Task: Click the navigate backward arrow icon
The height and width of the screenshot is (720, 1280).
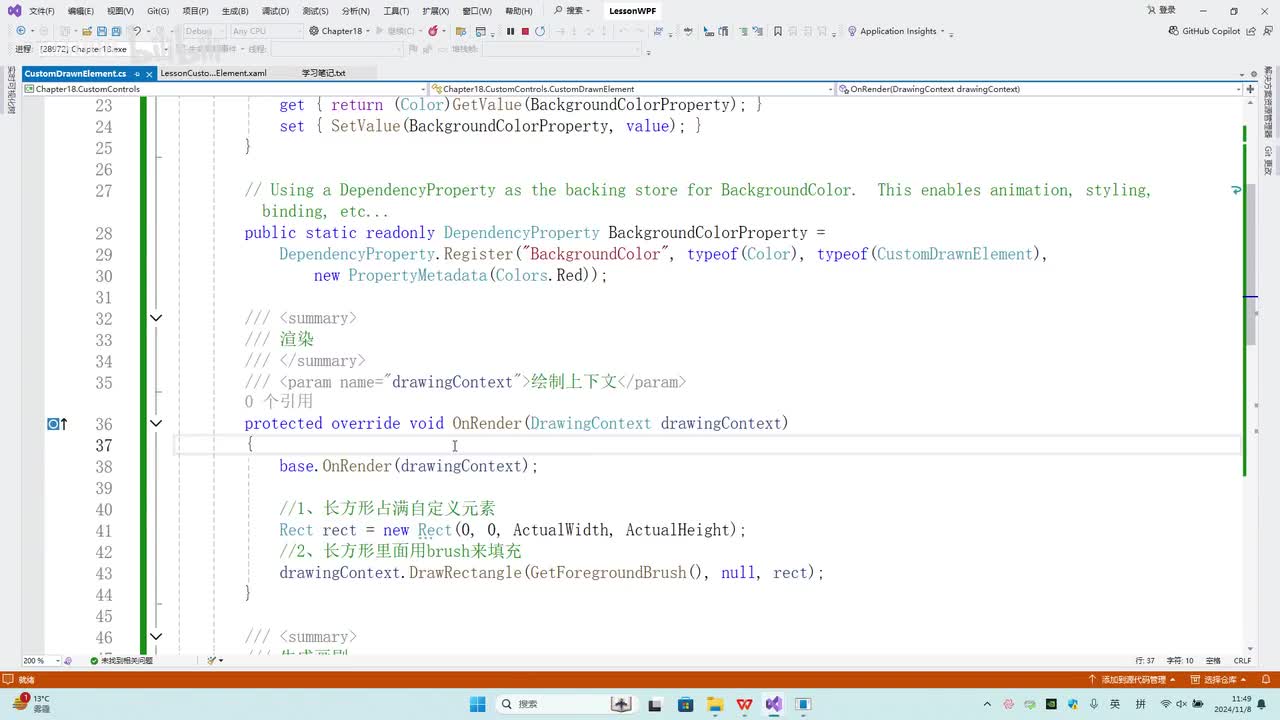Action: tap(20, 31)
